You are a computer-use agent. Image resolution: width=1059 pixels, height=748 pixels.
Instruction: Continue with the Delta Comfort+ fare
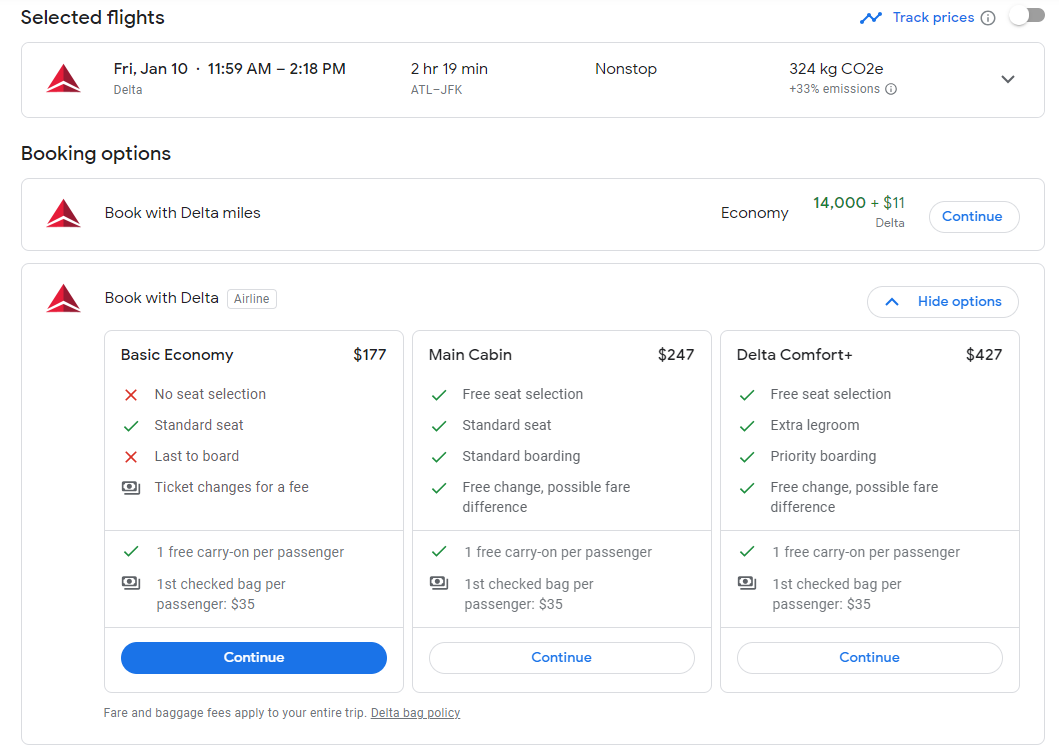click(x=869, y=657)
